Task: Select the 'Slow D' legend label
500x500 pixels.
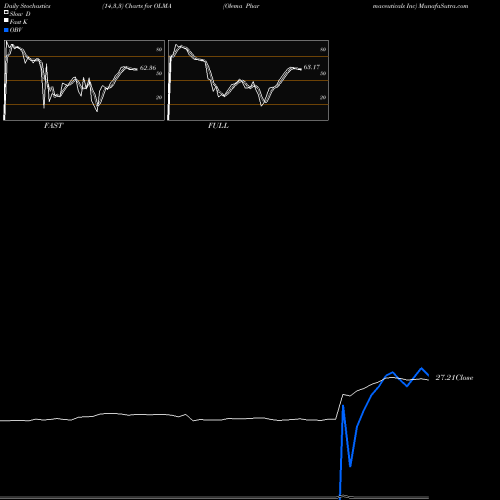Action: (x=20, y=14)
